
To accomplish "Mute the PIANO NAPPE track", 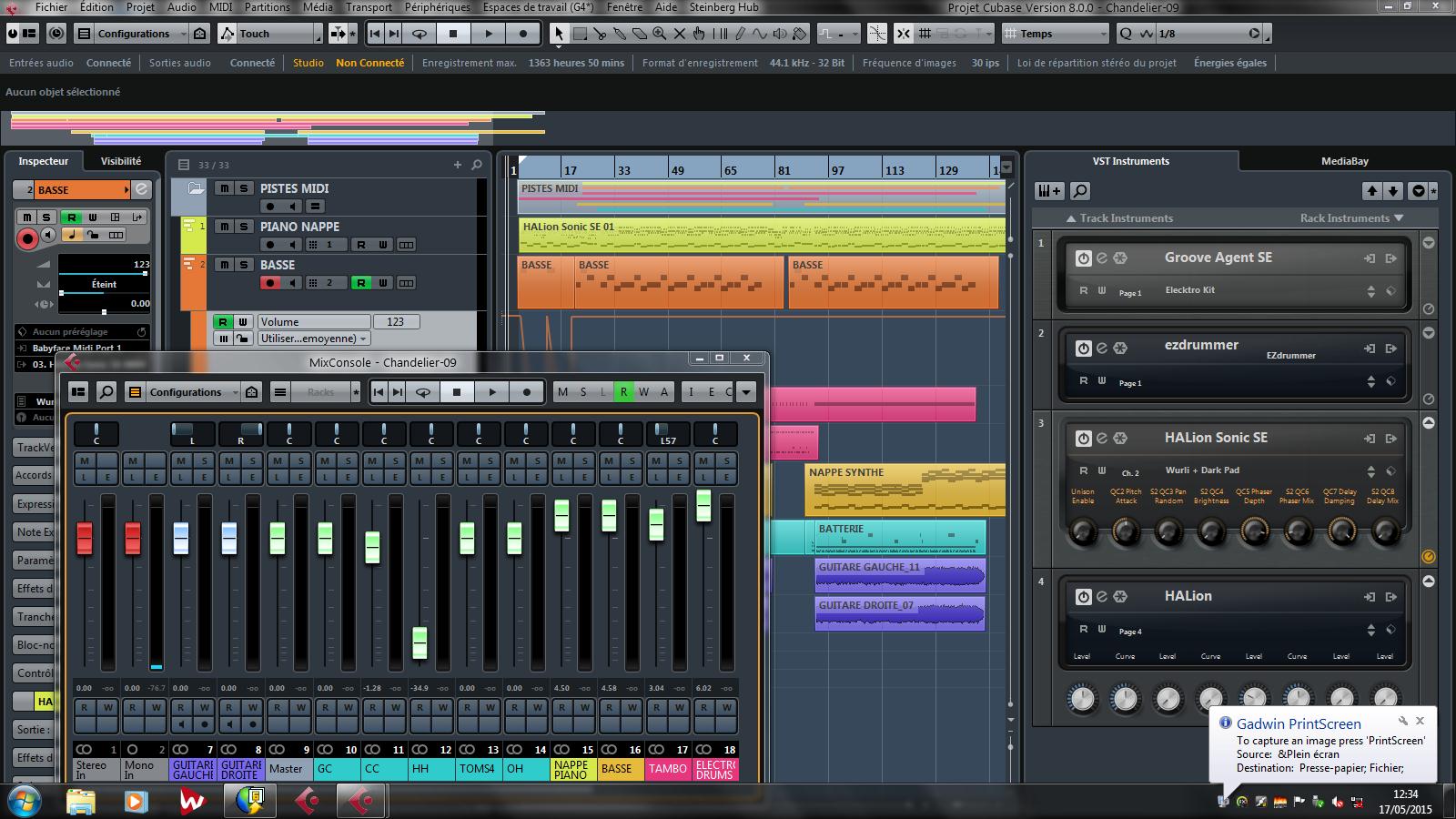I will [224, 227].
